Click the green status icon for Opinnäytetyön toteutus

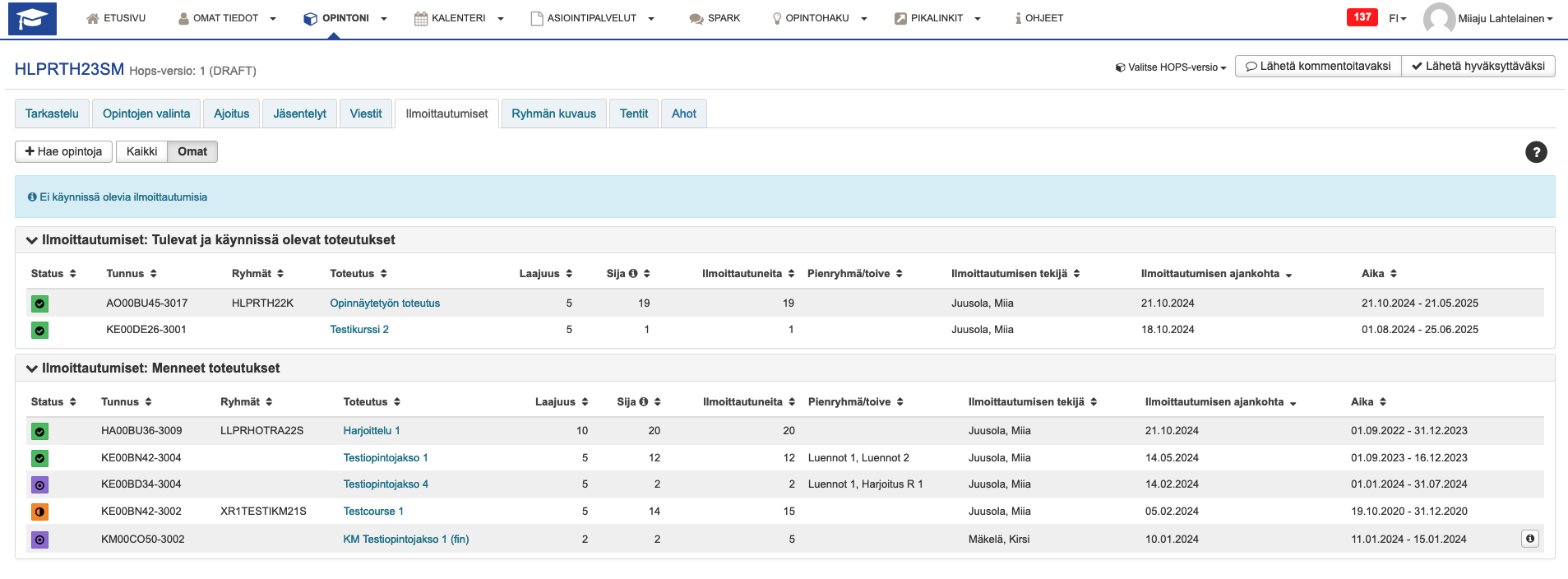pos(39,303)
